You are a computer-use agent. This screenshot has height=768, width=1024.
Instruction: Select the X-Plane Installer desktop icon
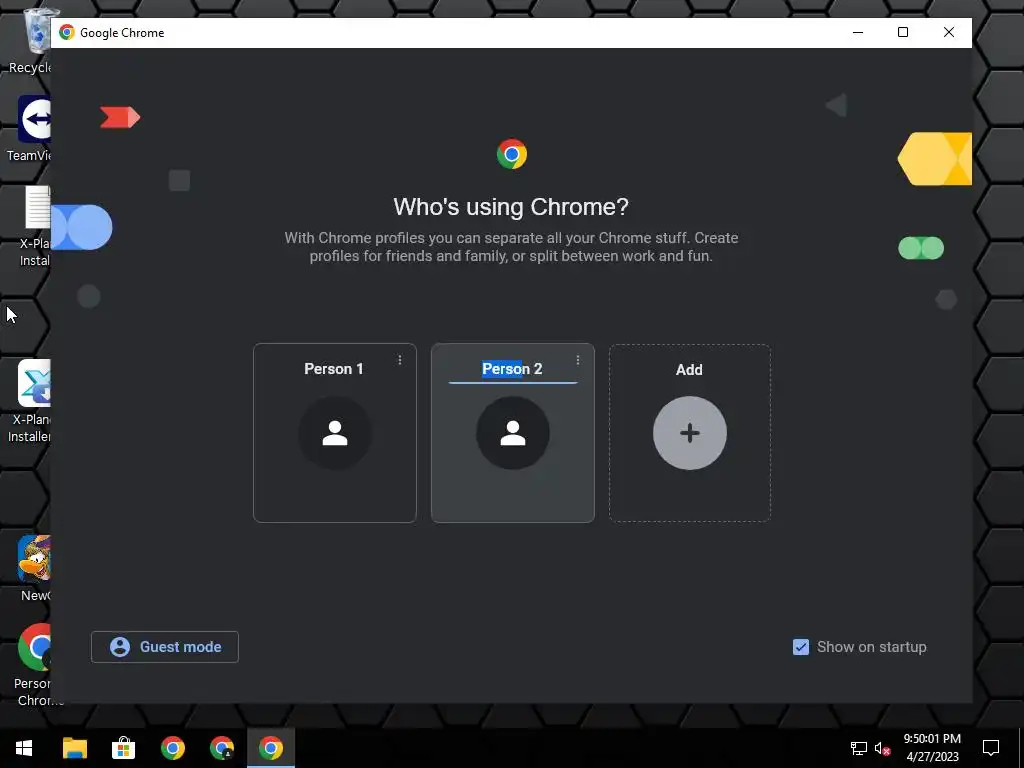(x=30, y=402)
